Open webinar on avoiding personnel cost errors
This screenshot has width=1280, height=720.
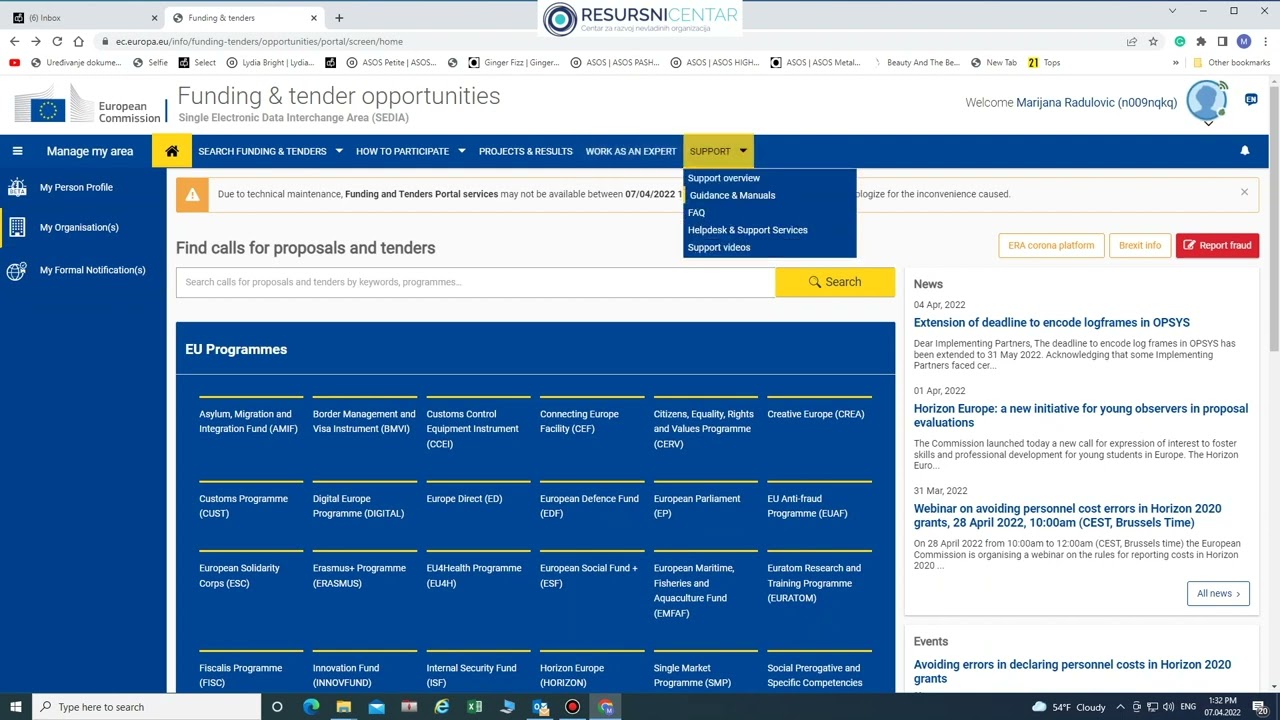point(1067,515)
